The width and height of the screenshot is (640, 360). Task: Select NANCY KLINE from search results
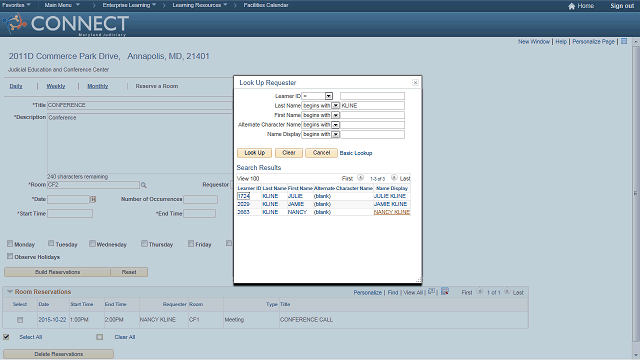392,212
